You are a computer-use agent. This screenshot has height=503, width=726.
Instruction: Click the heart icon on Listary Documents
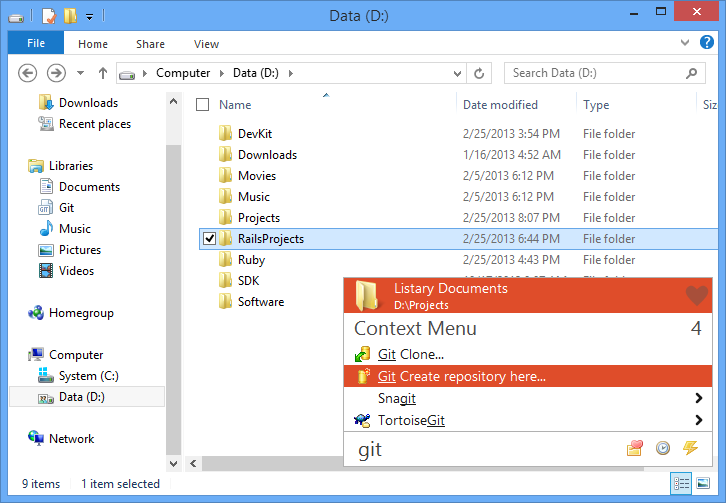[697, 296]
